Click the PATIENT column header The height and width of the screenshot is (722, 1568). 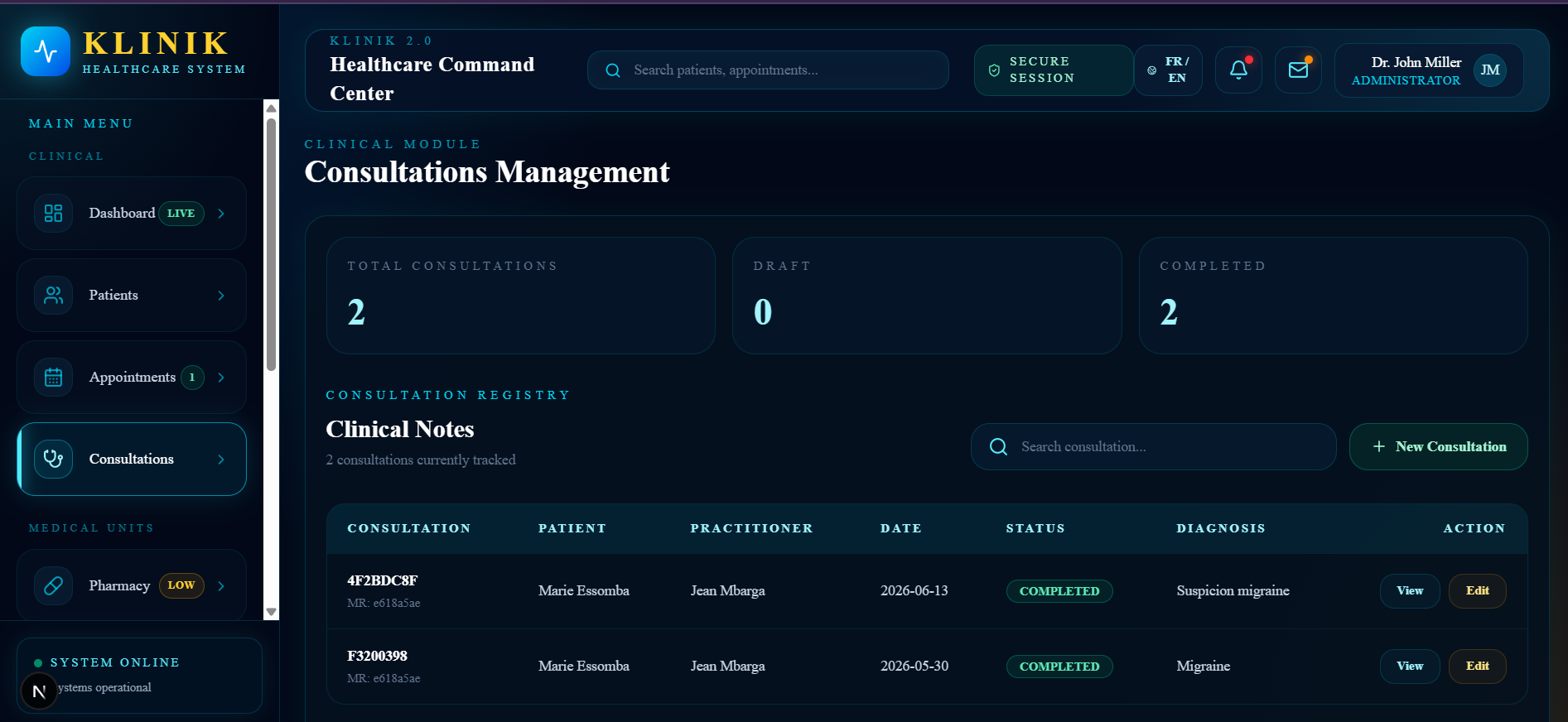click(x=572, y=528)
